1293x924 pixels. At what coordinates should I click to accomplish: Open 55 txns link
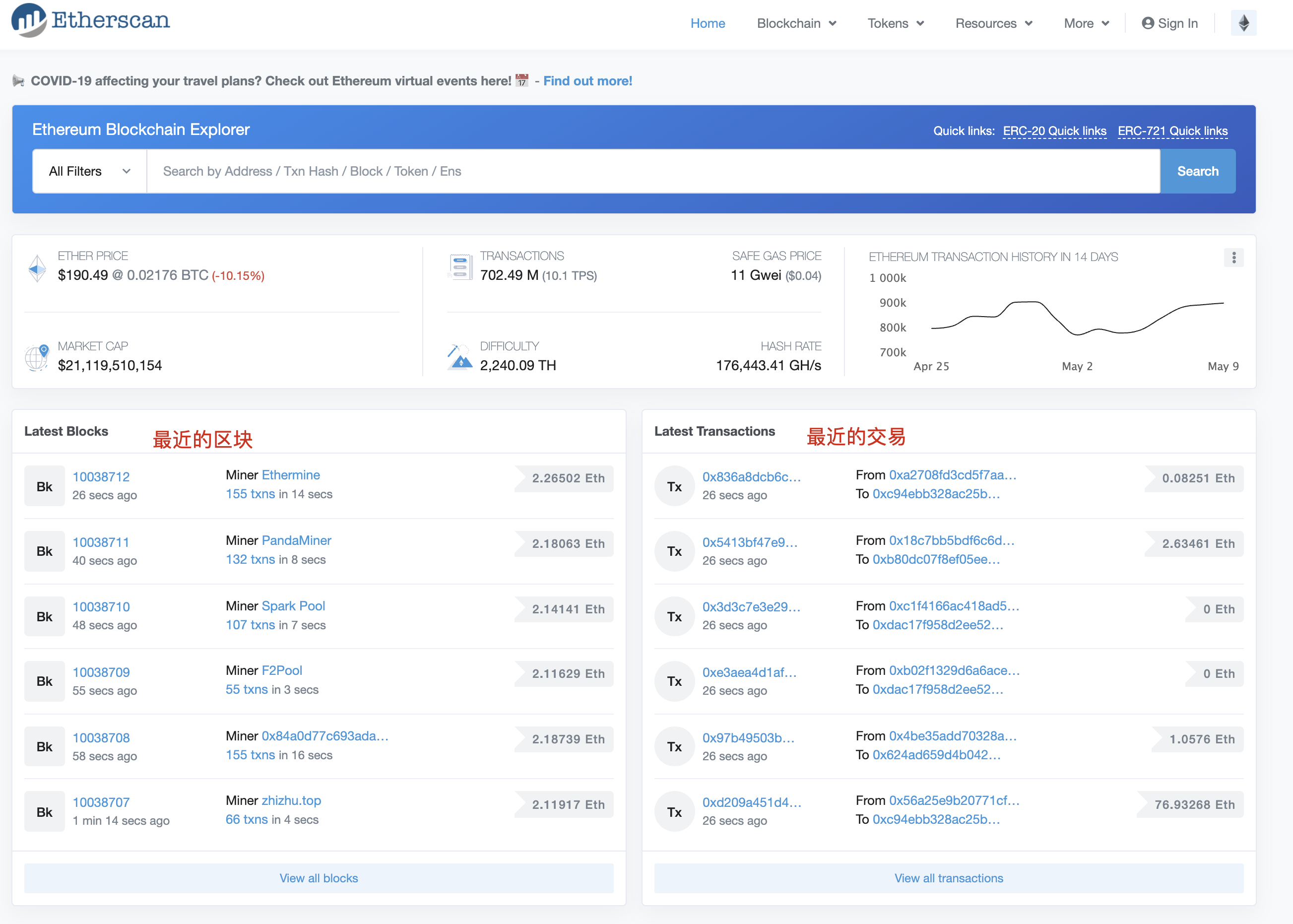(x=247, y=690)
